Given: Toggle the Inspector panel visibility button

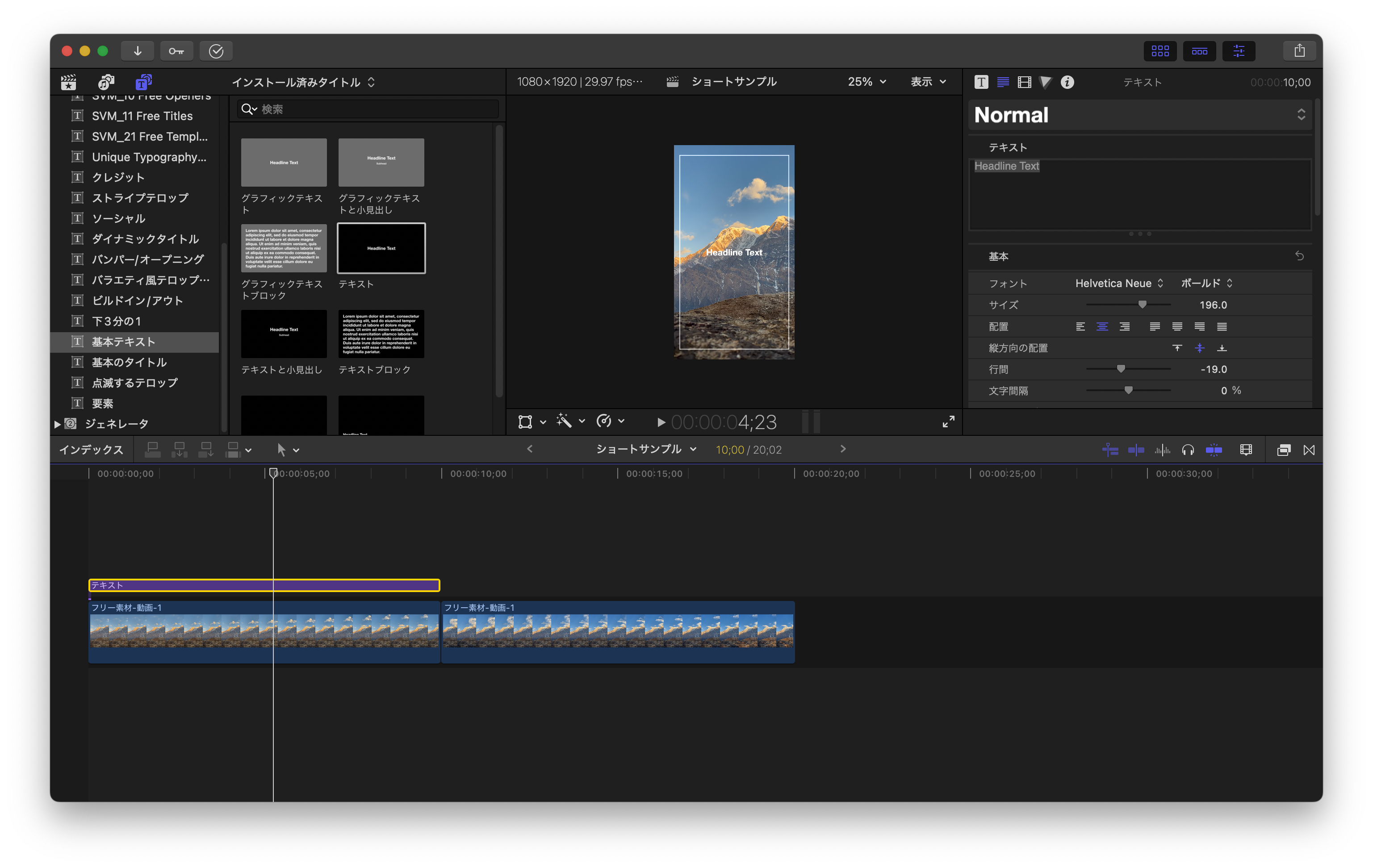Looking at the screenshot, I should pos(1239,51).
